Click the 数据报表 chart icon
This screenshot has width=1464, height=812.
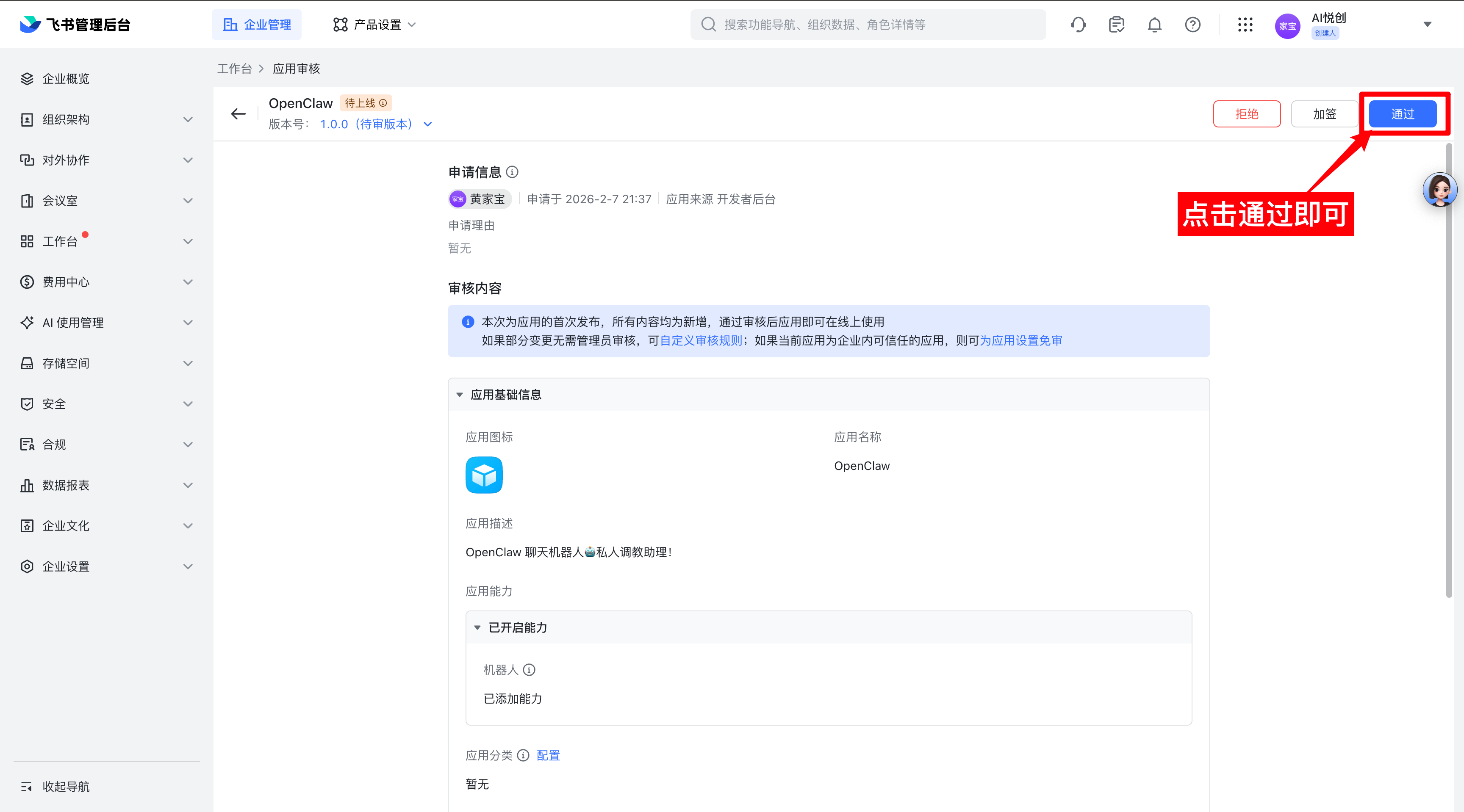click(x=27, y=485)
